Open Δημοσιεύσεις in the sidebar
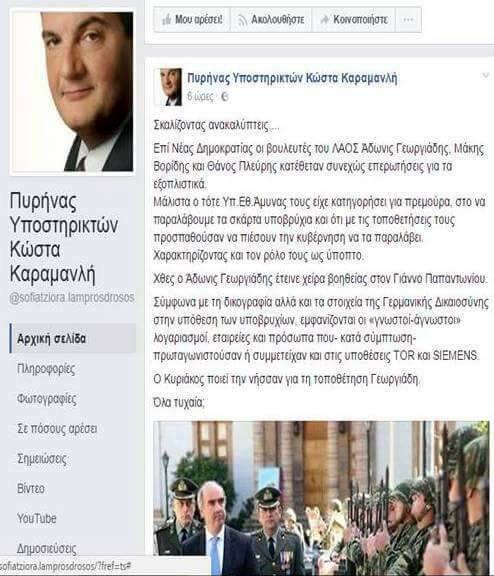The width and height of the screenshot is (494, 576). click(x=47, y=548)
